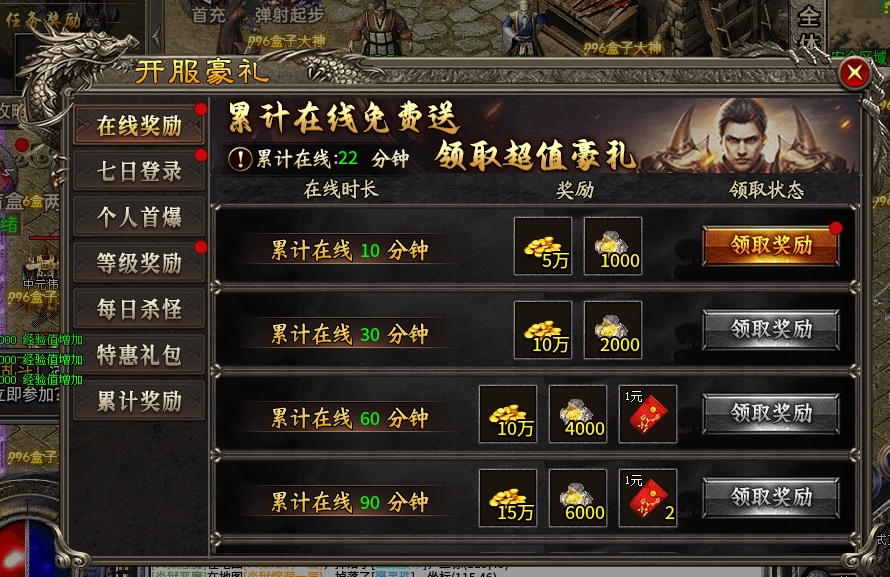Close the 开服豪礼 window

[855, 73]
